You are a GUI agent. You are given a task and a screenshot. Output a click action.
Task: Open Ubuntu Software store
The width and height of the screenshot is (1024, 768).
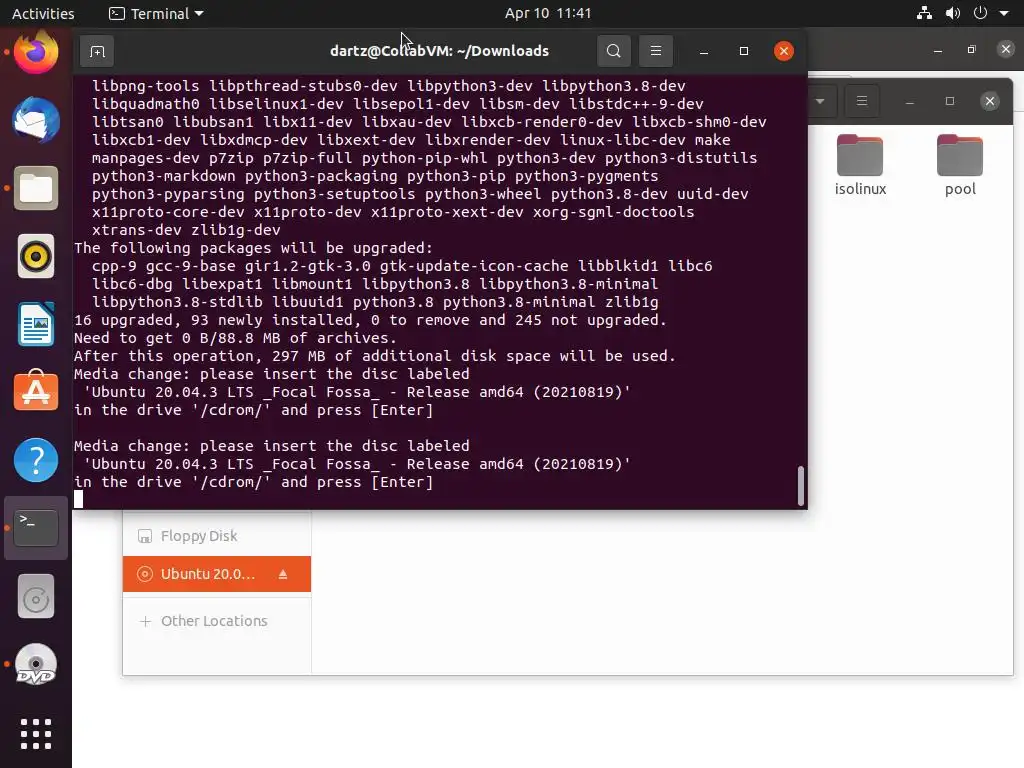tap(36, 392)
